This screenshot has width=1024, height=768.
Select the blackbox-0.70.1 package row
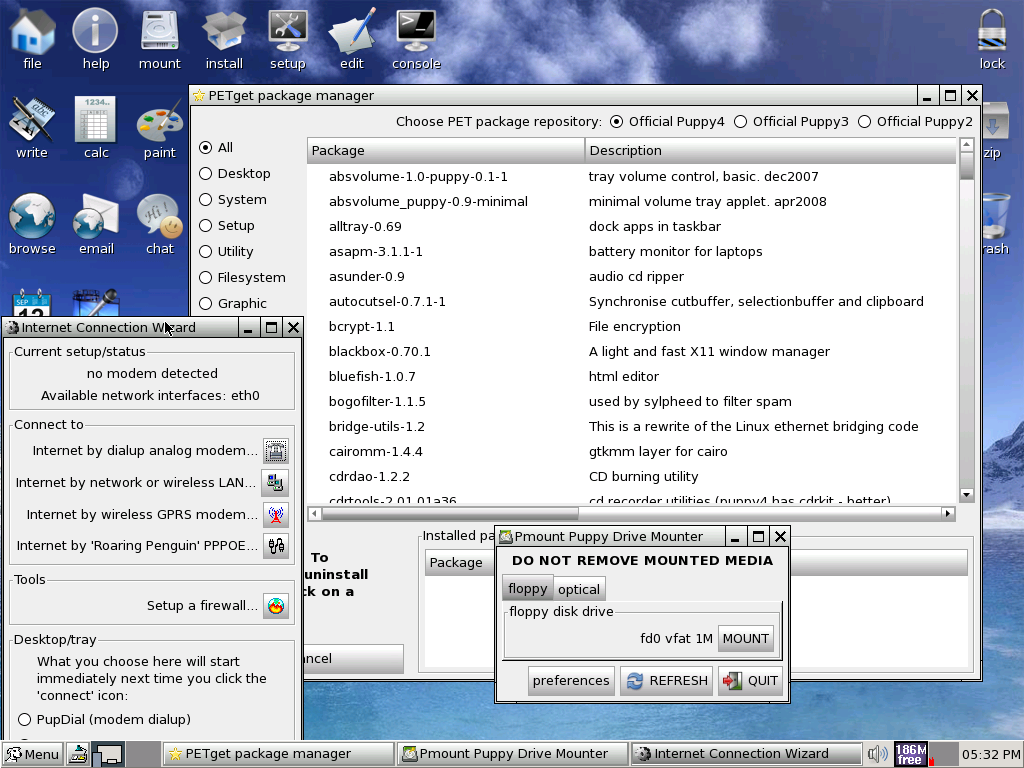point(632,351)
